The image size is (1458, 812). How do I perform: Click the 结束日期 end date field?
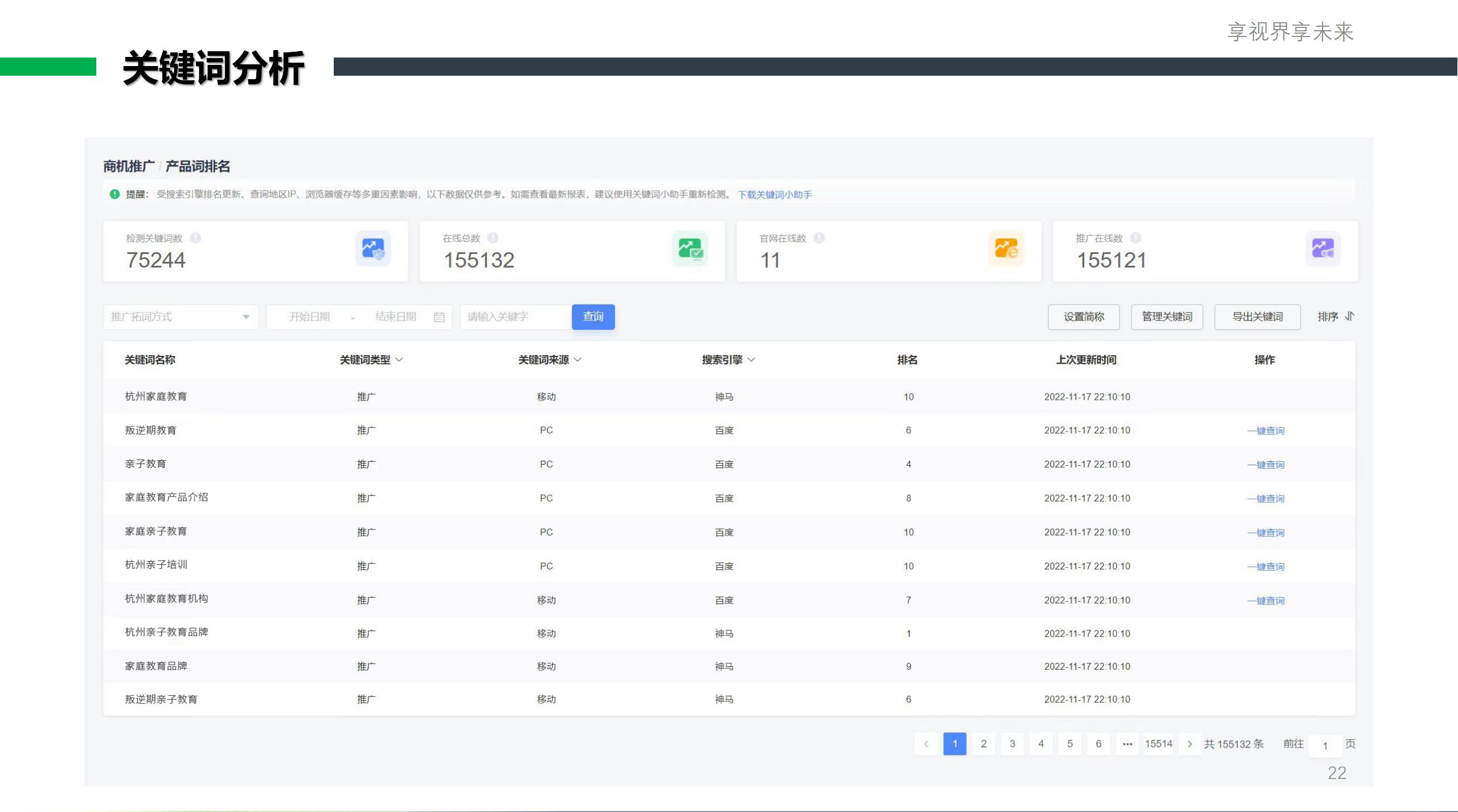point(395,317)
